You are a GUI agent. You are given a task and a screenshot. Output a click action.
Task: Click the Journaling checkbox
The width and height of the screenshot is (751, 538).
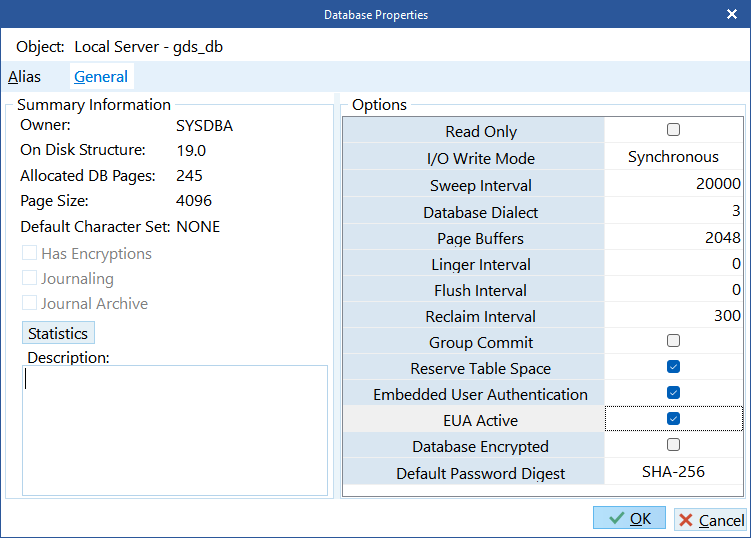click(x=29, y=277)
